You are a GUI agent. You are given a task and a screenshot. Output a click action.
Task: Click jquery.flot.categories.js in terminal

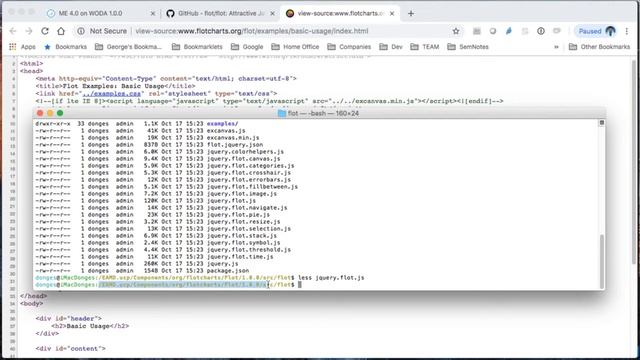pyautogui.click(x=251, y=166)
